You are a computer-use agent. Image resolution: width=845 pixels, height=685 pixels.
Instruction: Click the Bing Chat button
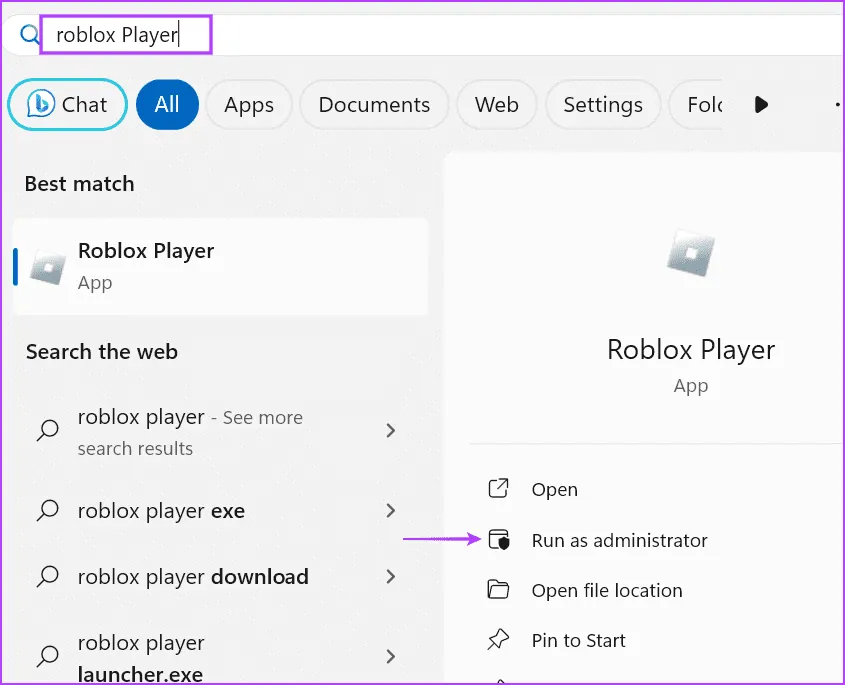tap(67, 105)
